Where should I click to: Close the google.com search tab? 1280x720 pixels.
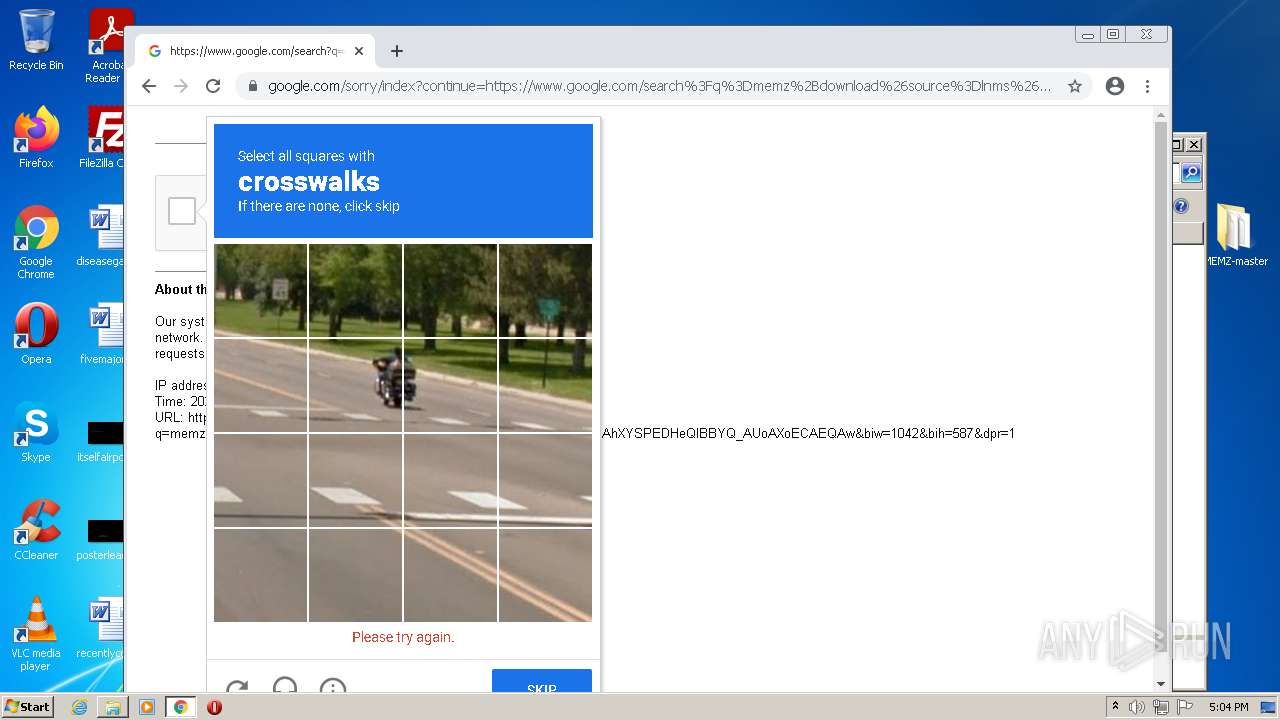pyautogui.click(x=359, y=51)
